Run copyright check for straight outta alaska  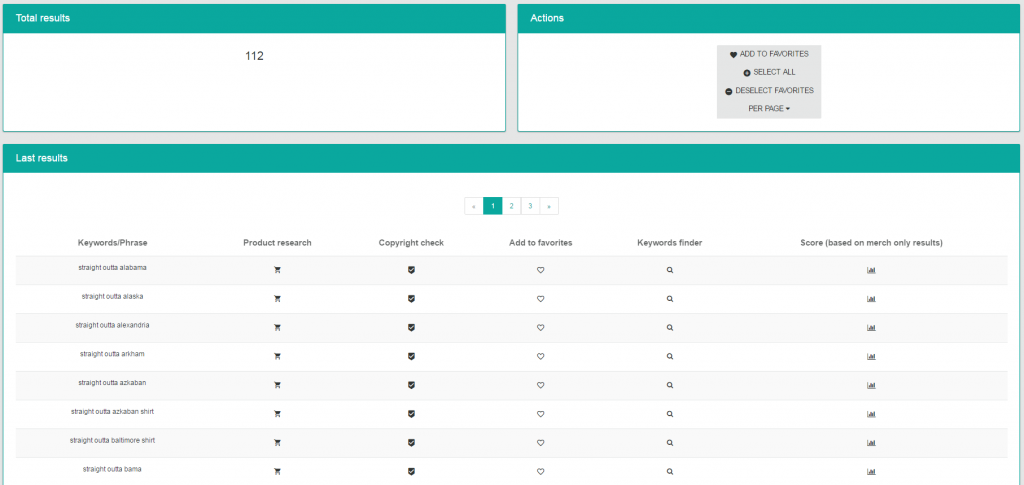click(411, 298)
